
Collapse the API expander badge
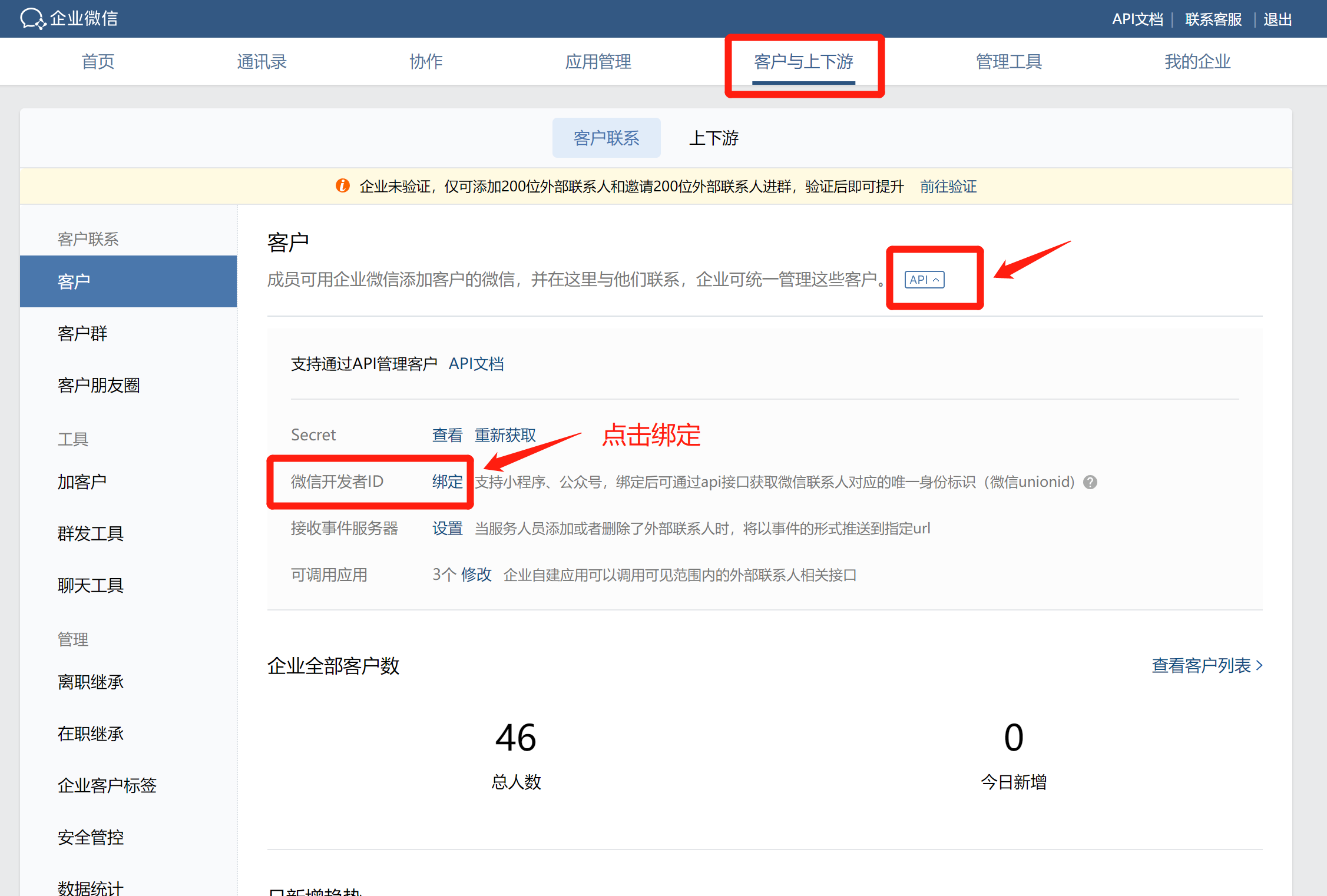coord(924,280)
